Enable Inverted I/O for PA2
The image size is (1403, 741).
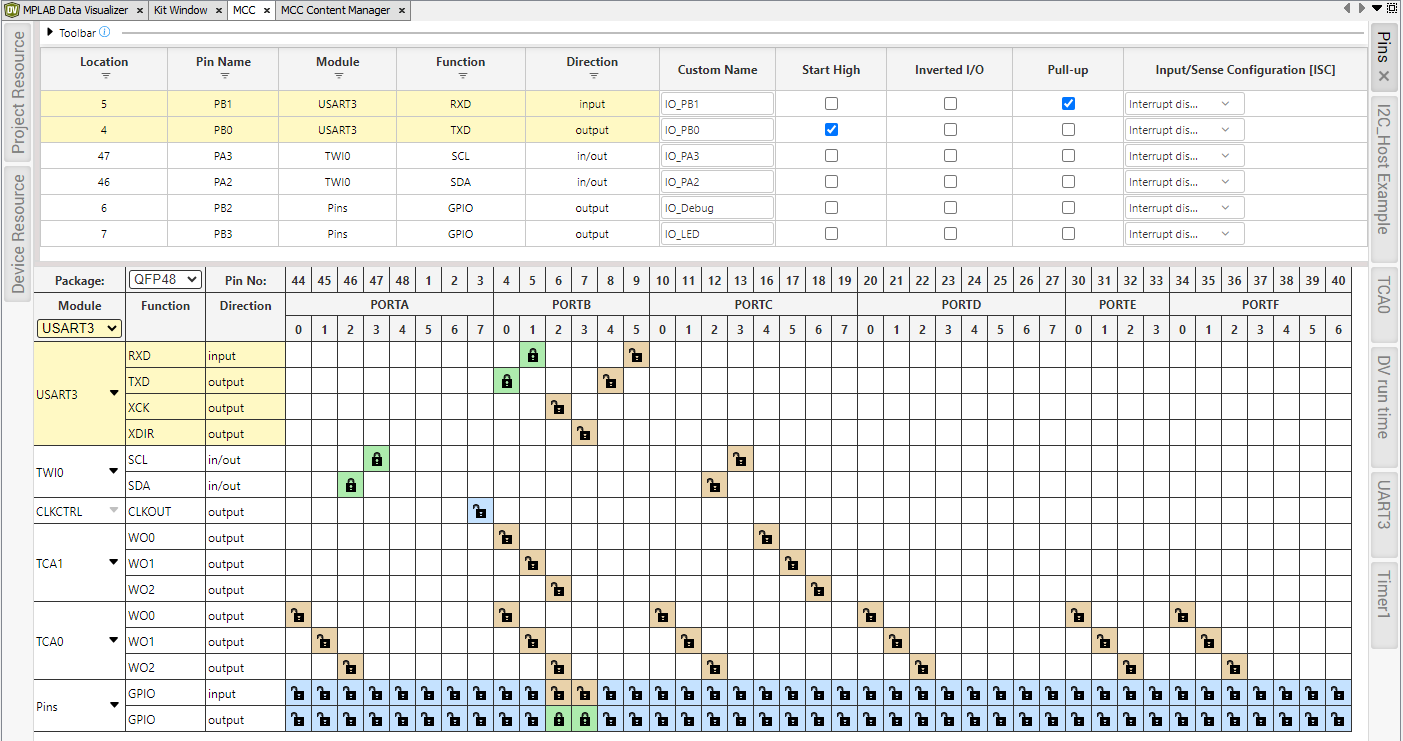[x=950, y=181]
